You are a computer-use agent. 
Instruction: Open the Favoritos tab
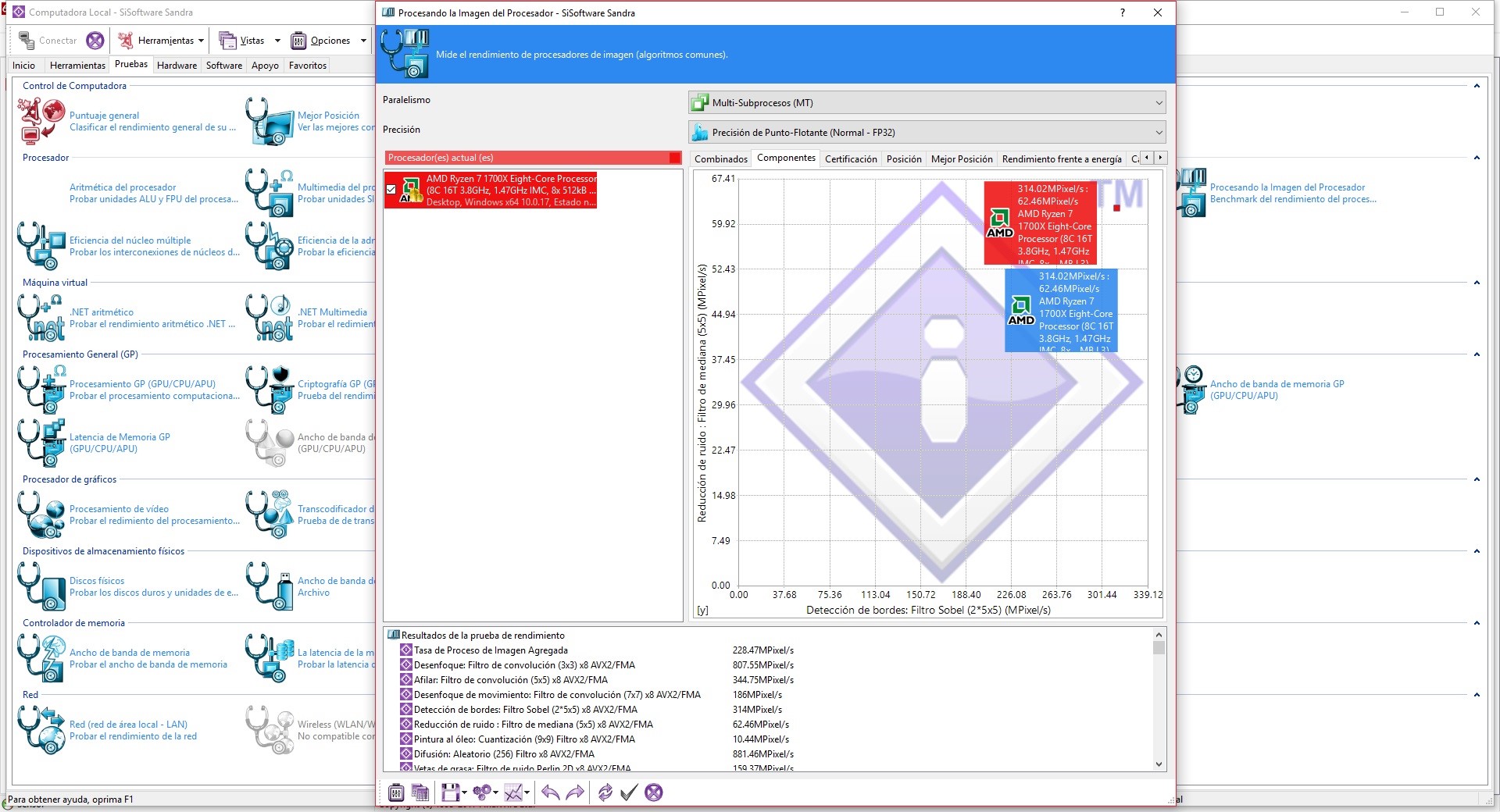point(308,66)
